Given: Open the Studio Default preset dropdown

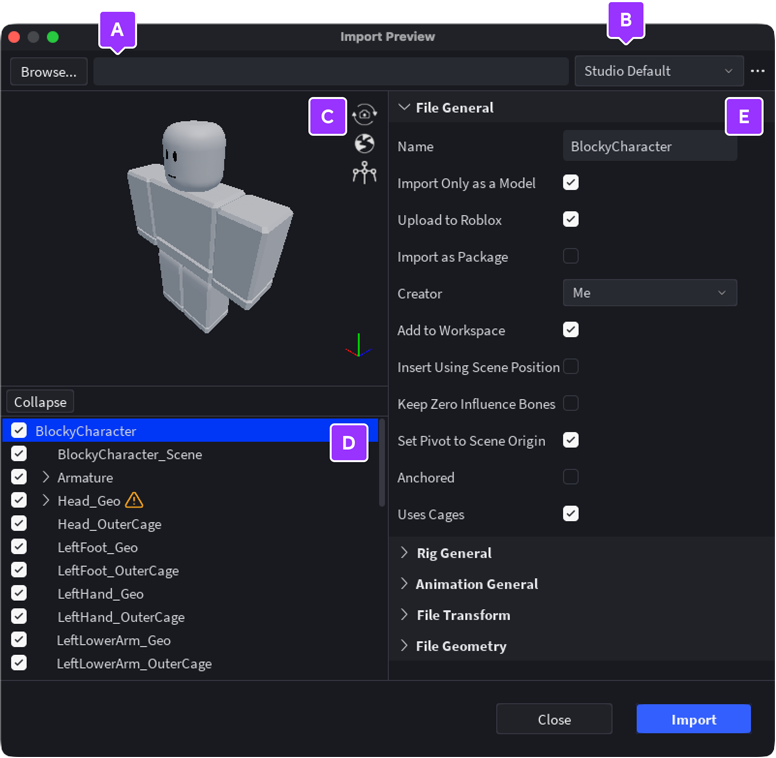Looking at the screenshot, I should (659, 71).
